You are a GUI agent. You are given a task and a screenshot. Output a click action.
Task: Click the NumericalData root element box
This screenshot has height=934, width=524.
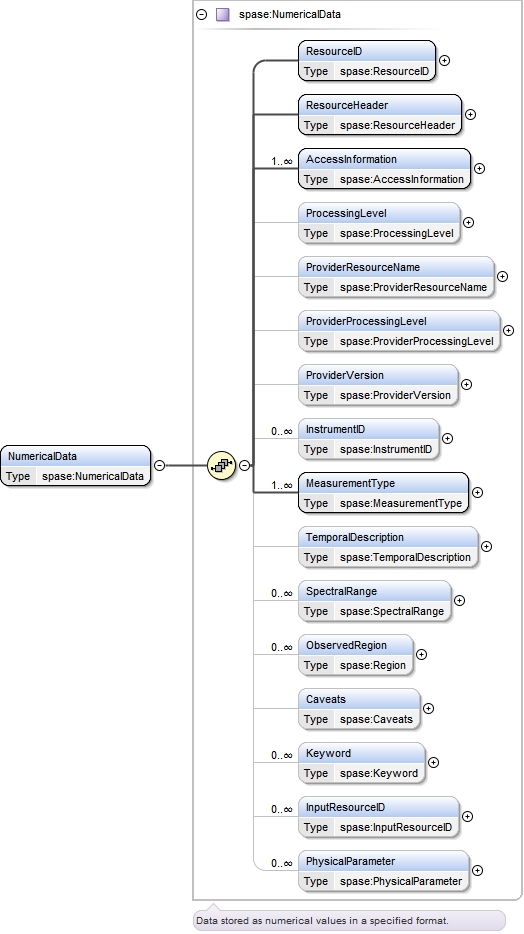(76, 466)
